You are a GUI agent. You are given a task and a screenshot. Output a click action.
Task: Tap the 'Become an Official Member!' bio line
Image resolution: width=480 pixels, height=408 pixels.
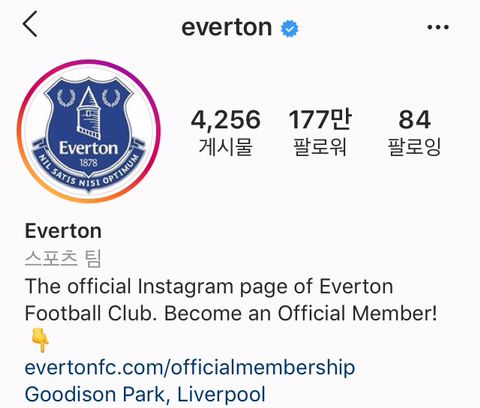pos(301,314)
